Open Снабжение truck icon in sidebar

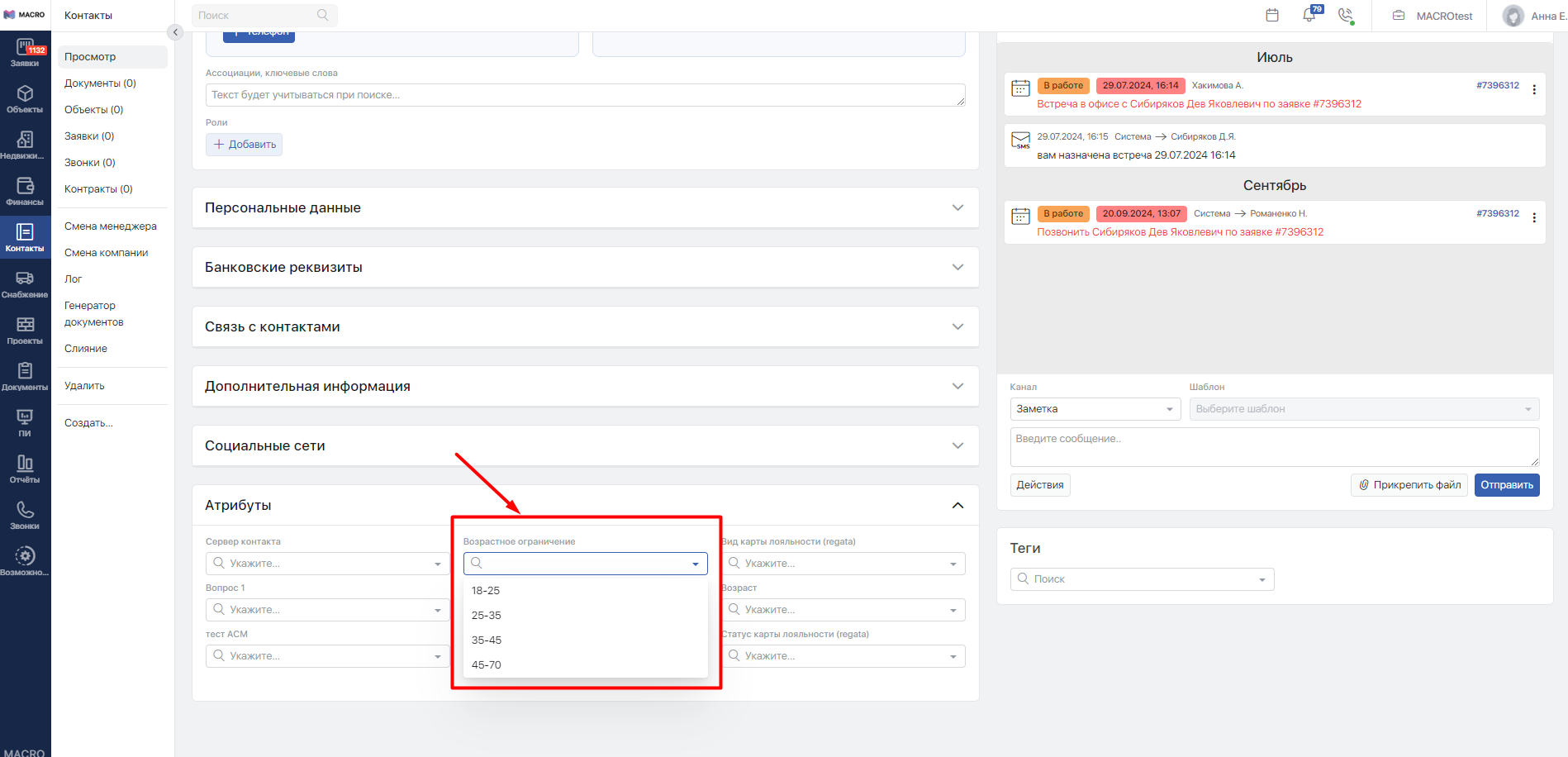click(x=25, y=283)
